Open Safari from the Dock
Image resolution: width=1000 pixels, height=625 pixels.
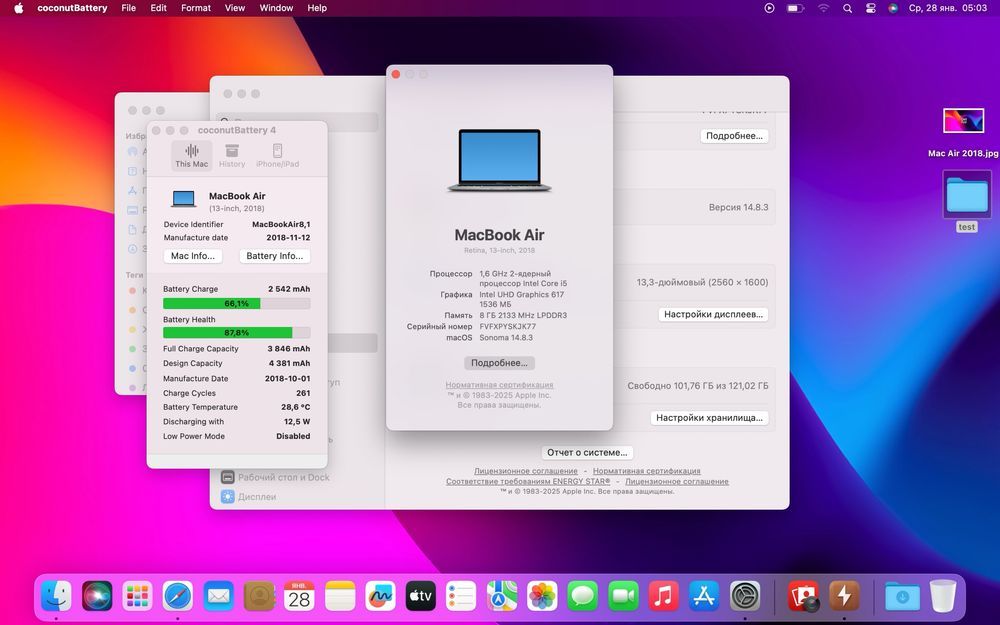pyautogui.click(x=177, y=596)
